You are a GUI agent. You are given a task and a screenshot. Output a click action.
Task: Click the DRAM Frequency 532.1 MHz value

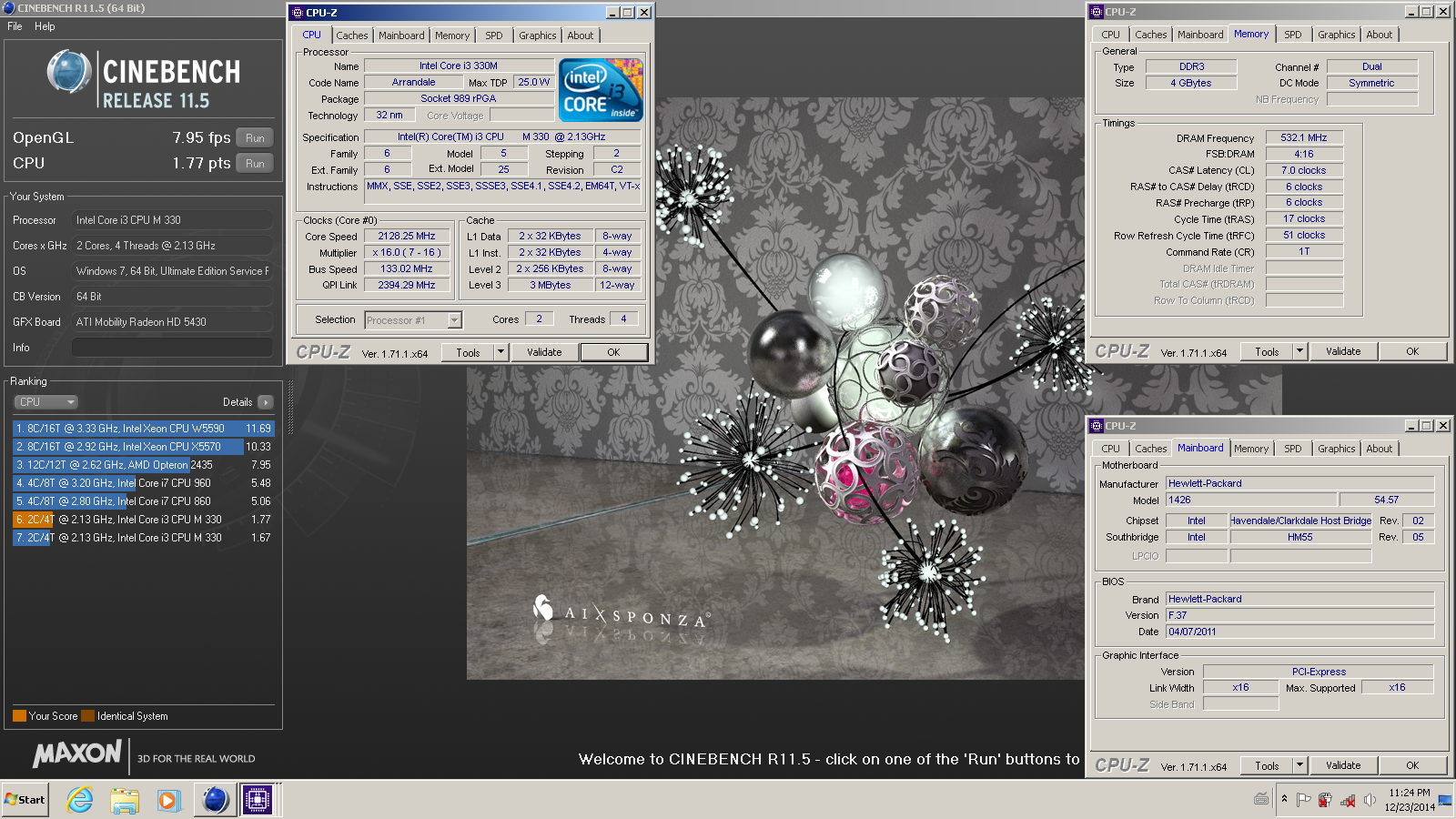click(x=1304, y=138)
